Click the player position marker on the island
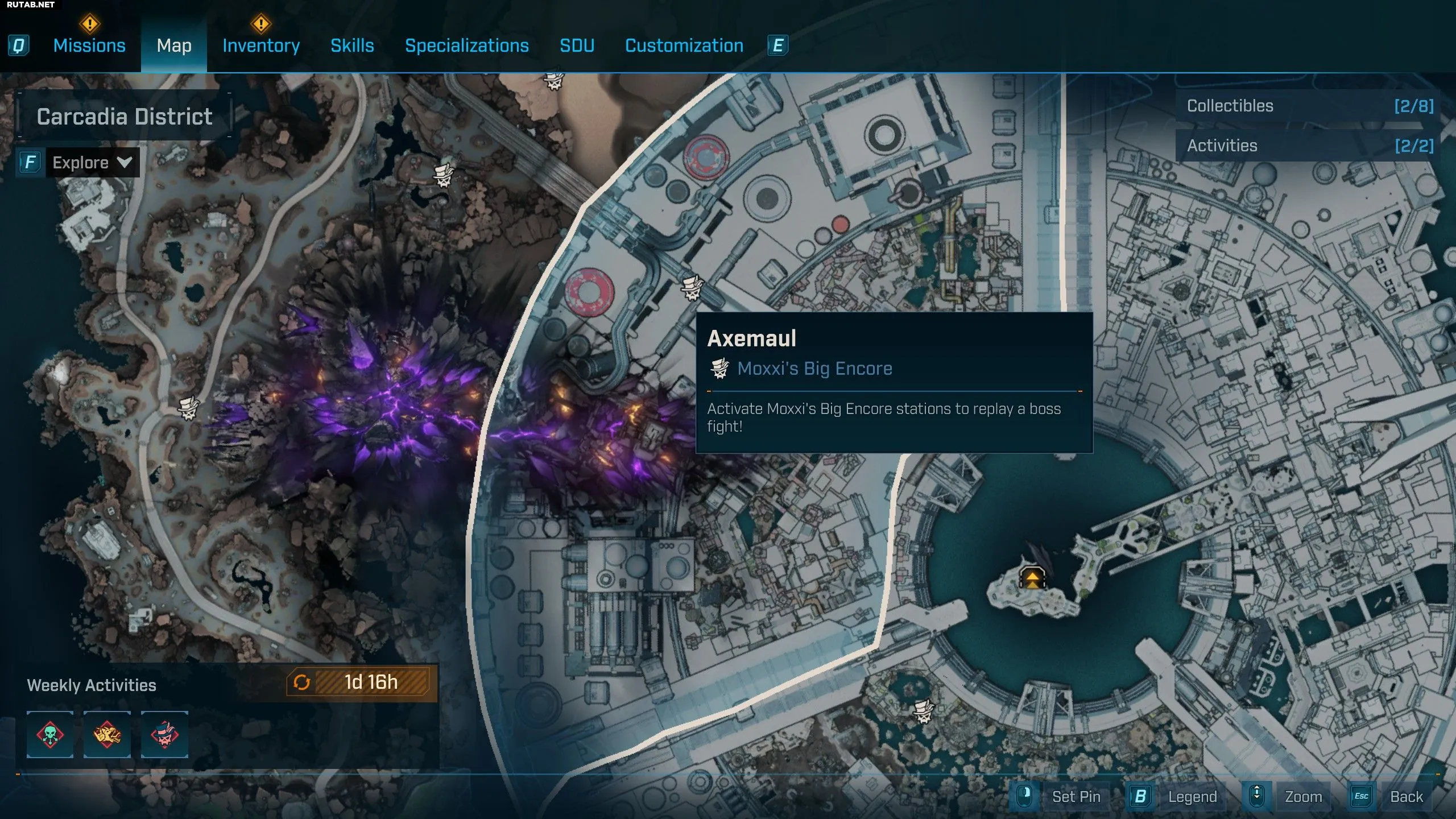 point(1032,578)
